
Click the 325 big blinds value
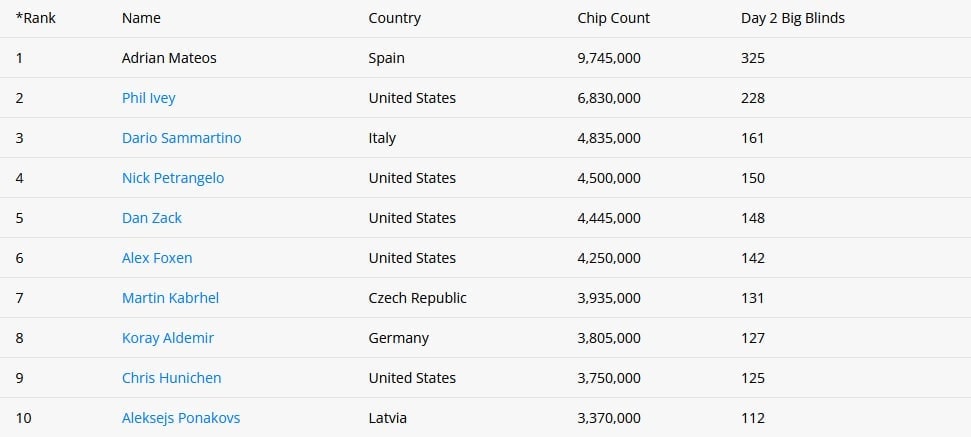[753, 58]
